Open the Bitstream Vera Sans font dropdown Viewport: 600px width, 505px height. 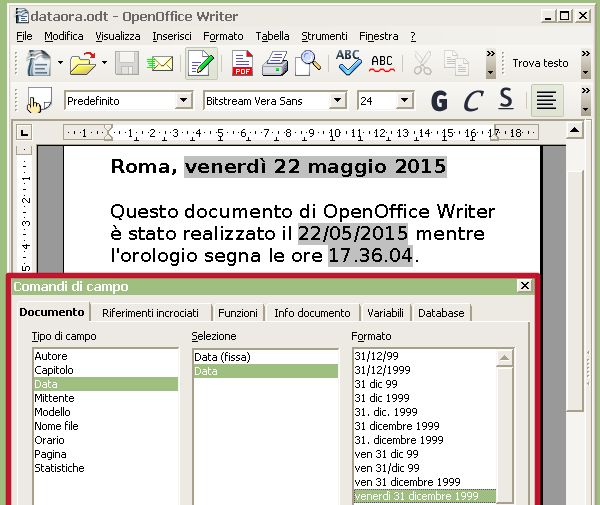coord(337,100)
